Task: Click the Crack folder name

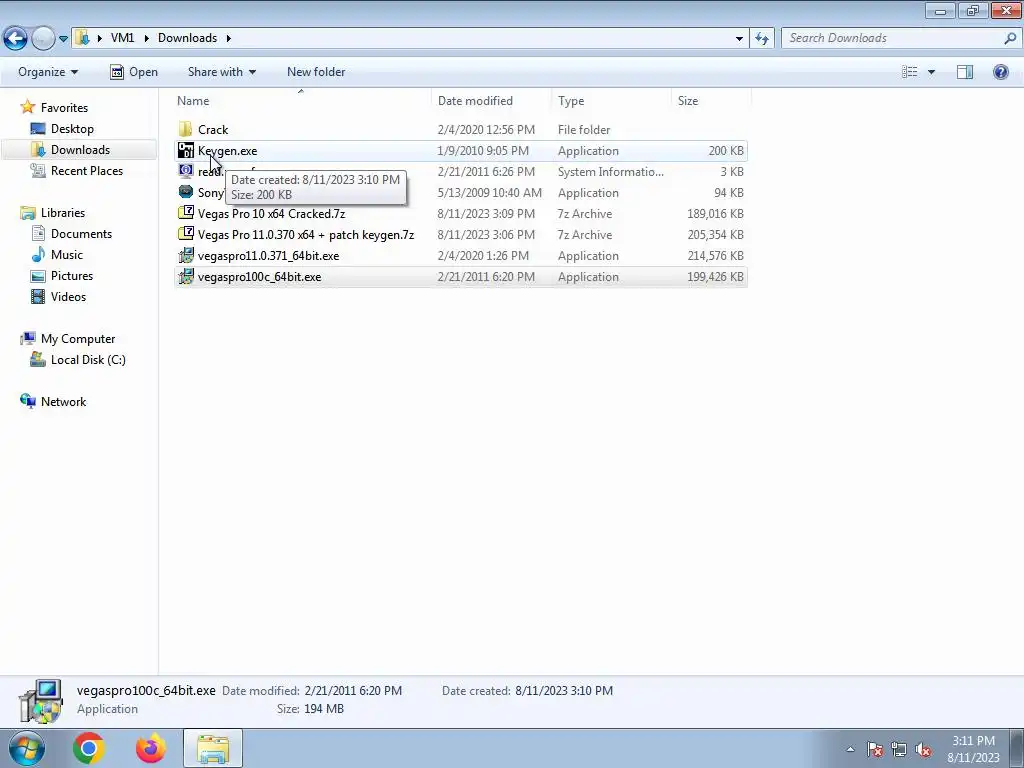Action: click(x=213, y=130)
